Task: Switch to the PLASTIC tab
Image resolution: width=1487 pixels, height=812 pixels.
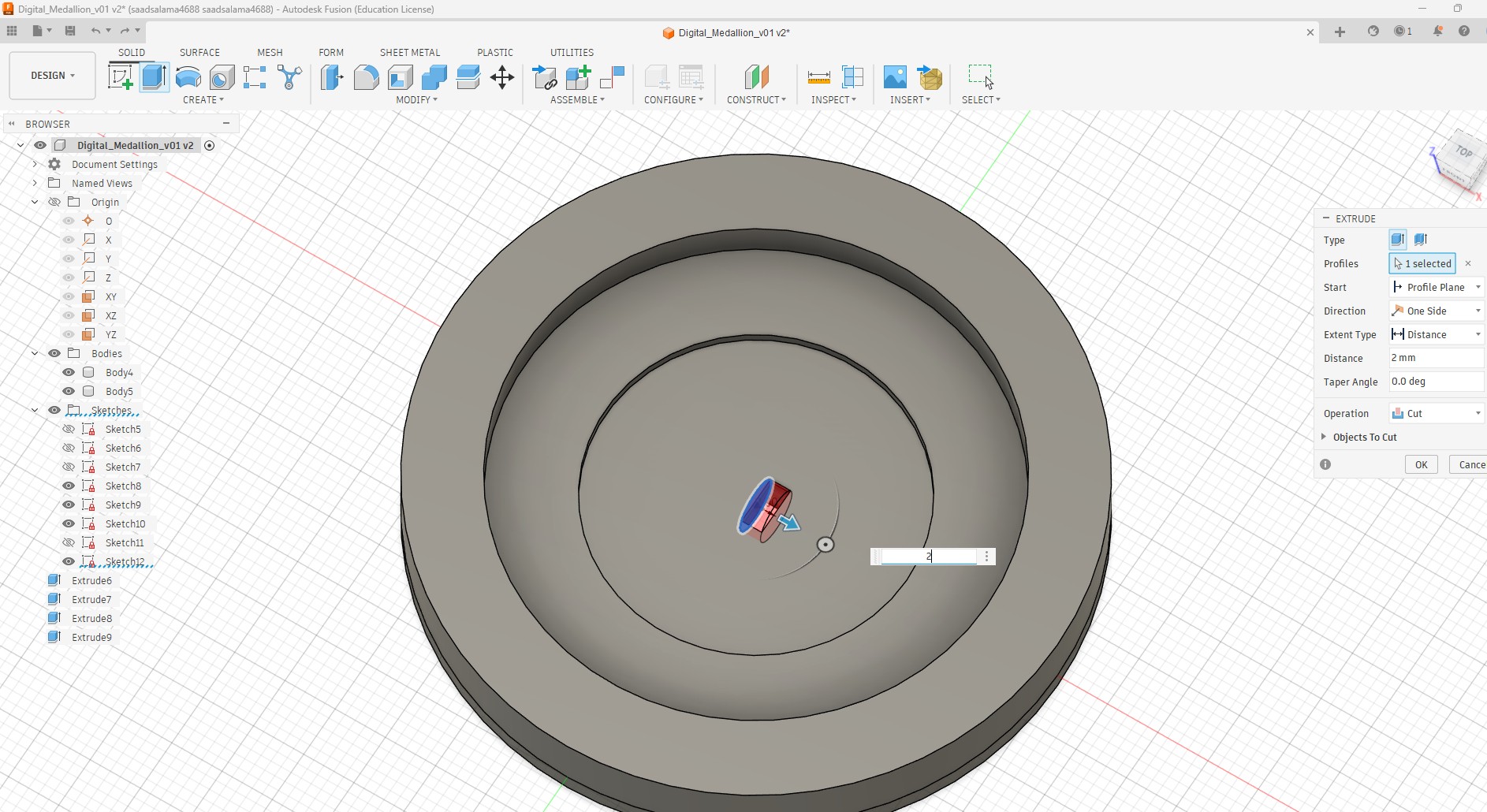Action: [x=495, y=52]
